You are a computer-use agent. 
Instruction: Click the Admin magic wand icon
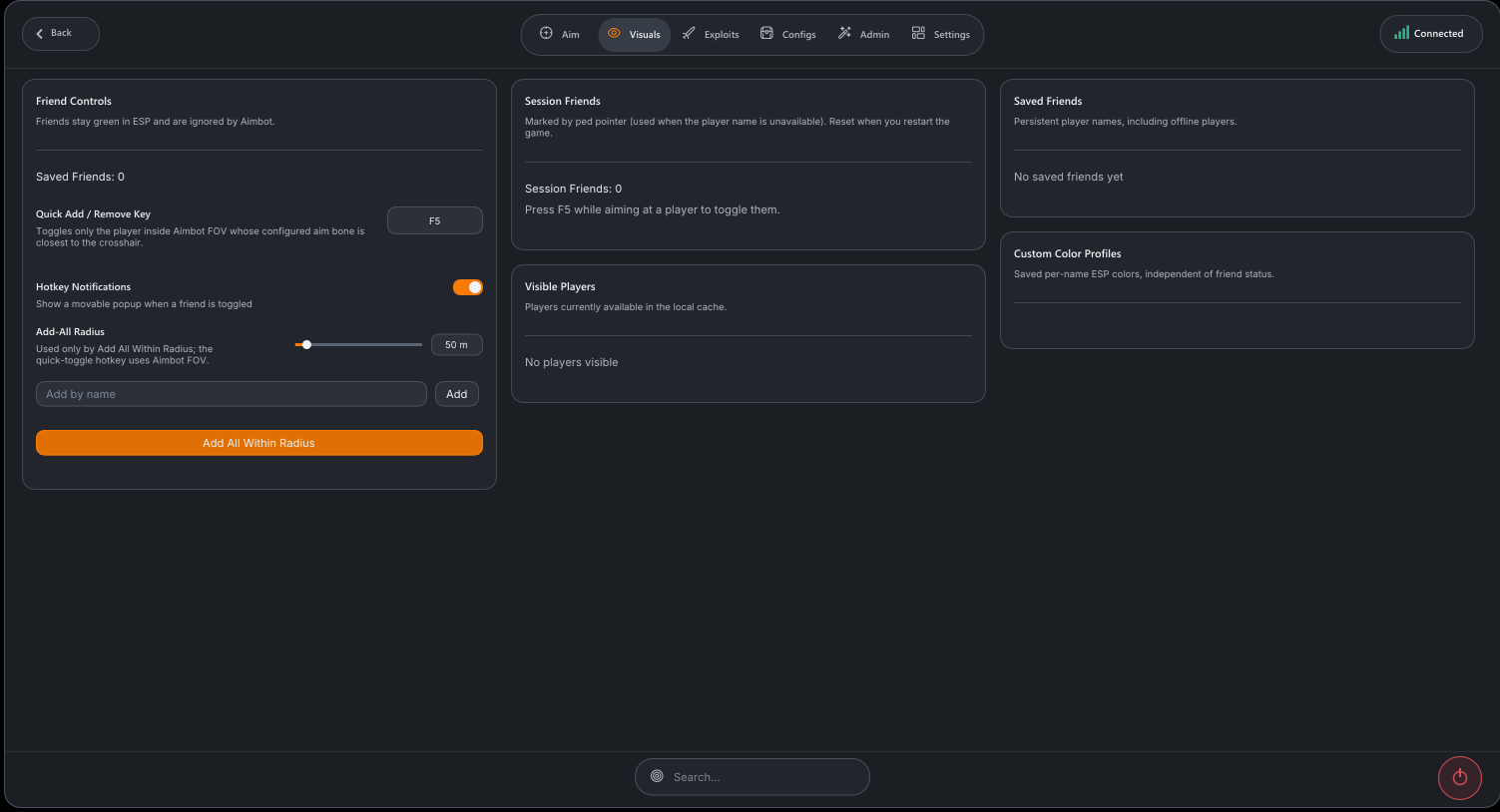844,33
